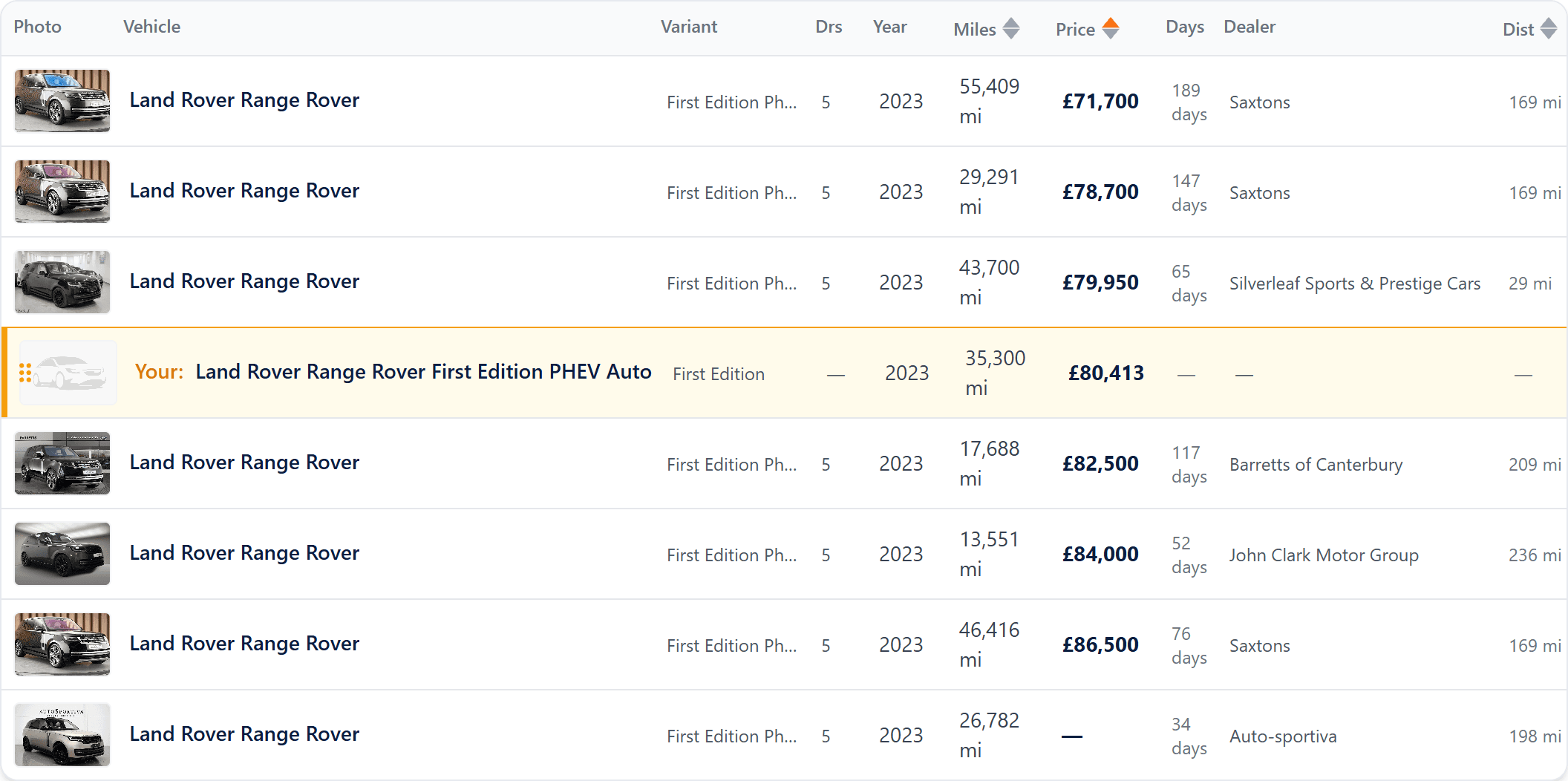Click the Miles column header label
The image size is (1568, 781).
pyautogui.click(x=975, y=30)
